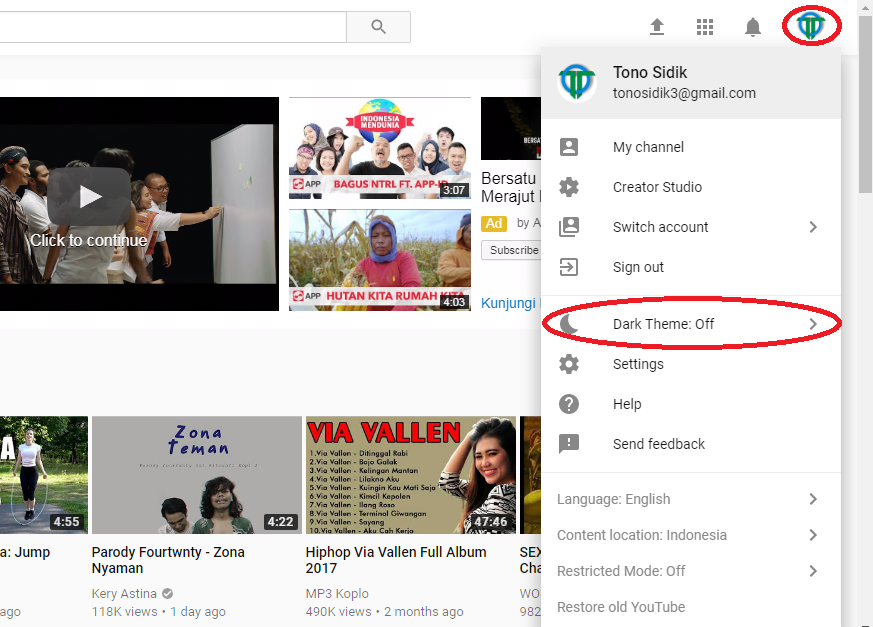The image size is (873, 627).
Task: Open the Jump rope video thumbnail 4:55
Action: [x=44, y=475]
